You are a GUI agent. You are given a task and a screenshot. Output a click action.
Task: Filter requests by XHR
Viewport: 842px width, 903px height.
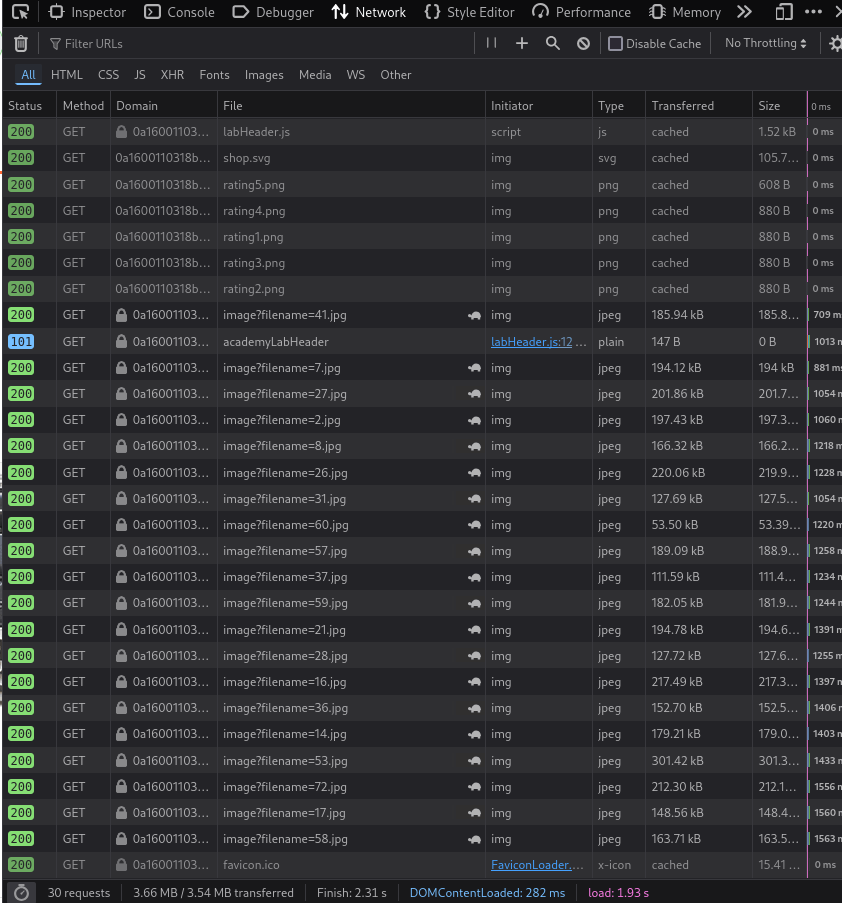click(x=172, y=75)
